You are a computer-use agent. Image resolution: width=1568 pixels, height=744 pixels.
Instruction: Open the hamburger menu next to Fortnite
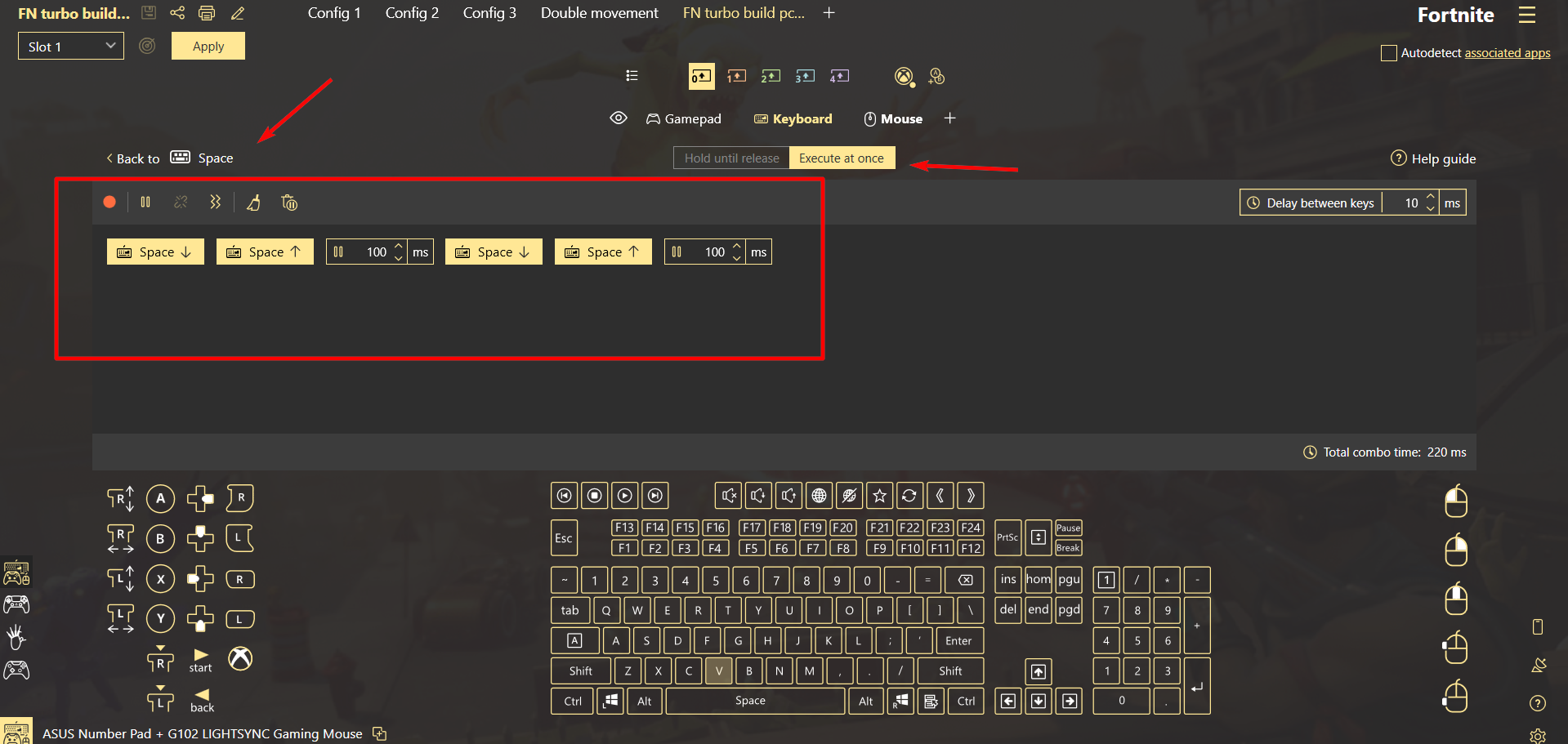(x=1526, y=15)
